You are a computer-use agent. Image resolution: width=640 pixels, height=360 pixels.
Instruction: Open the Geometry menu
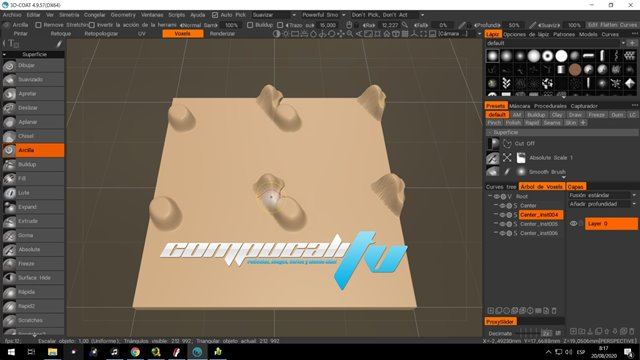pos(123,15)
